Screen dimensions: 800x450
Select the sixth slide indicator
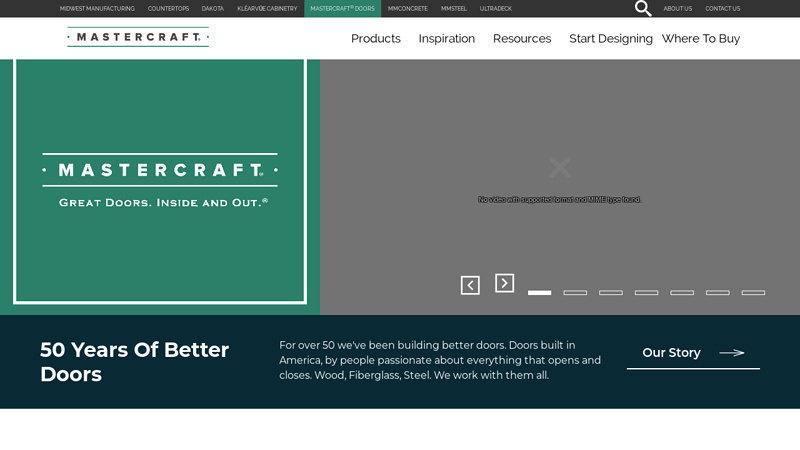coord(718,292)
